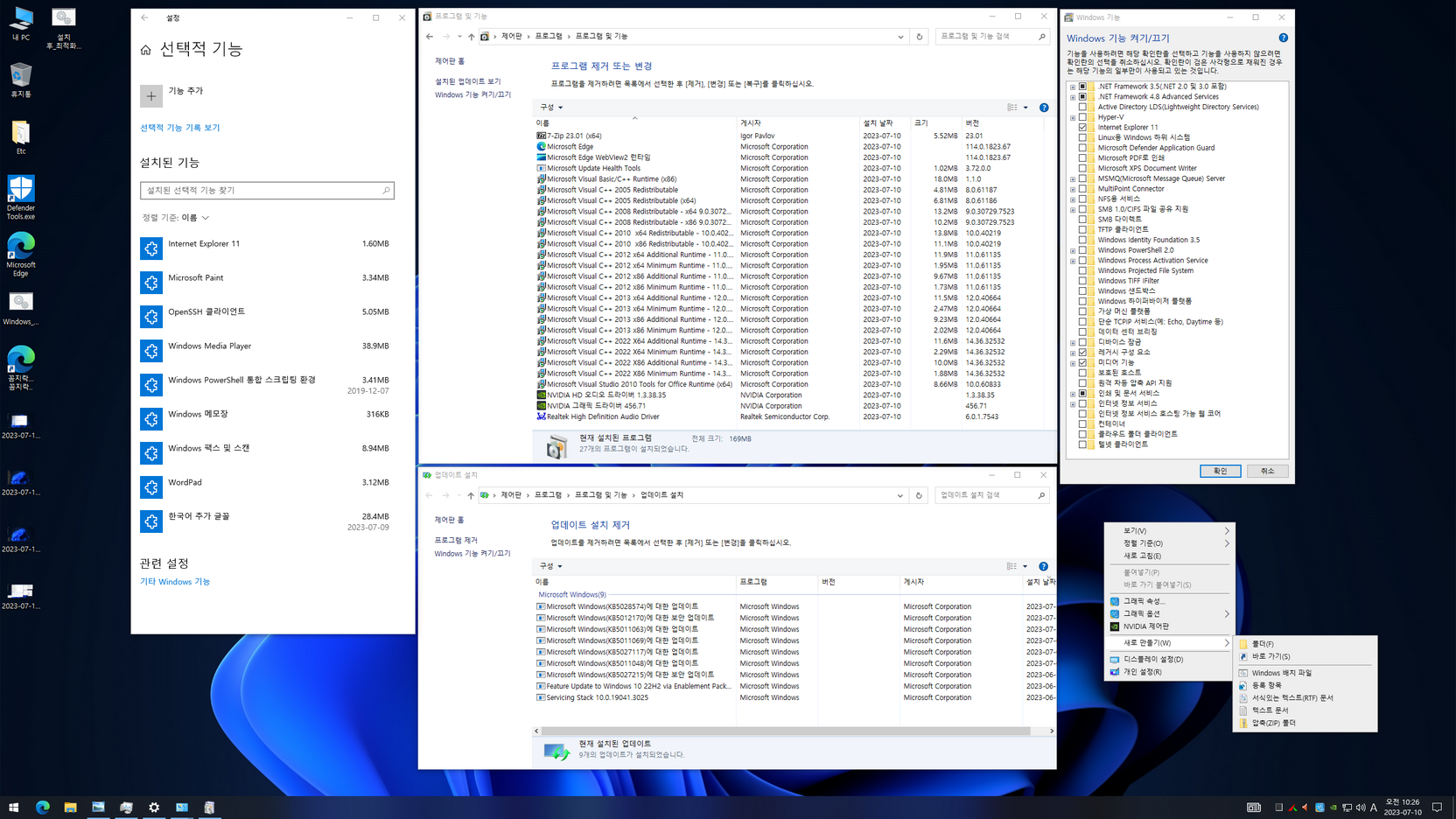The image size is (1456, 819).
Task: Click the up-arrow in 프로그램 및 기능 navigation
Action: click(471, 37)
